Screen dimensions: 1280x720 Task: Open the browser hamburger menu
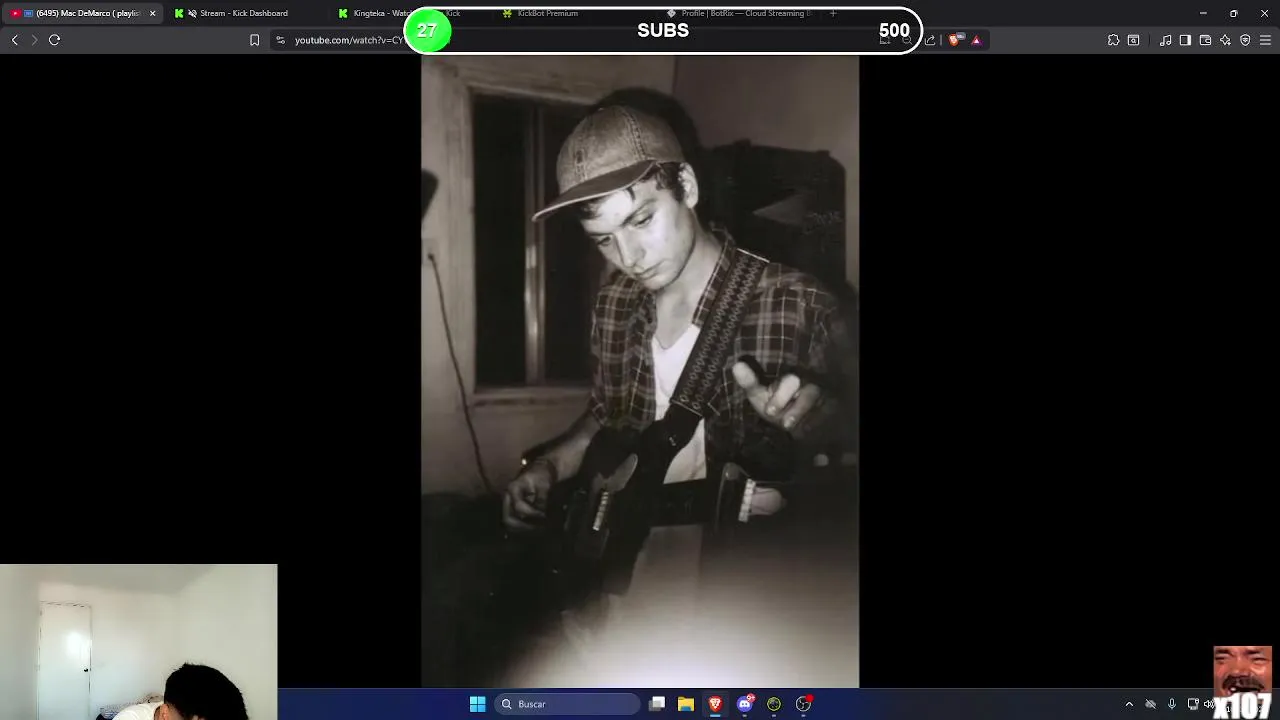point(1265,40)
